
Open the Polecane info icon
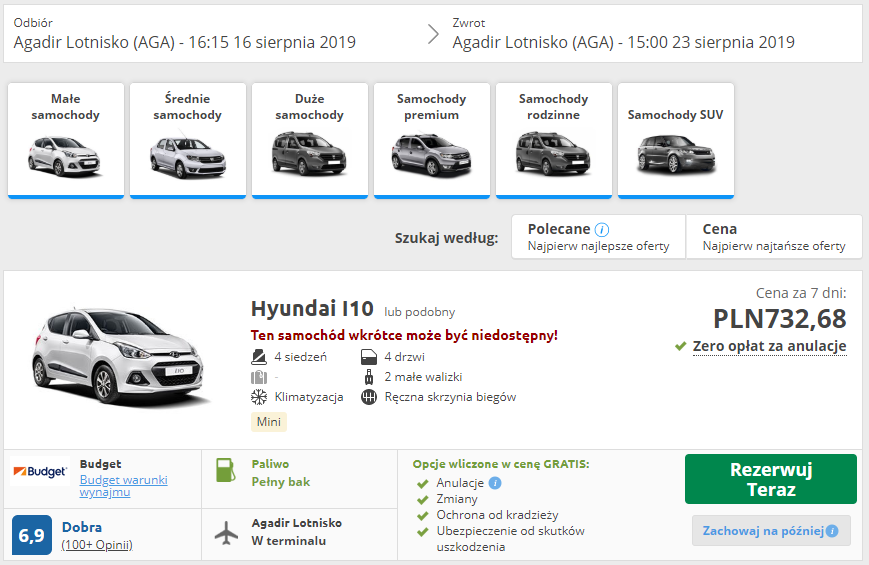(602, 230)
